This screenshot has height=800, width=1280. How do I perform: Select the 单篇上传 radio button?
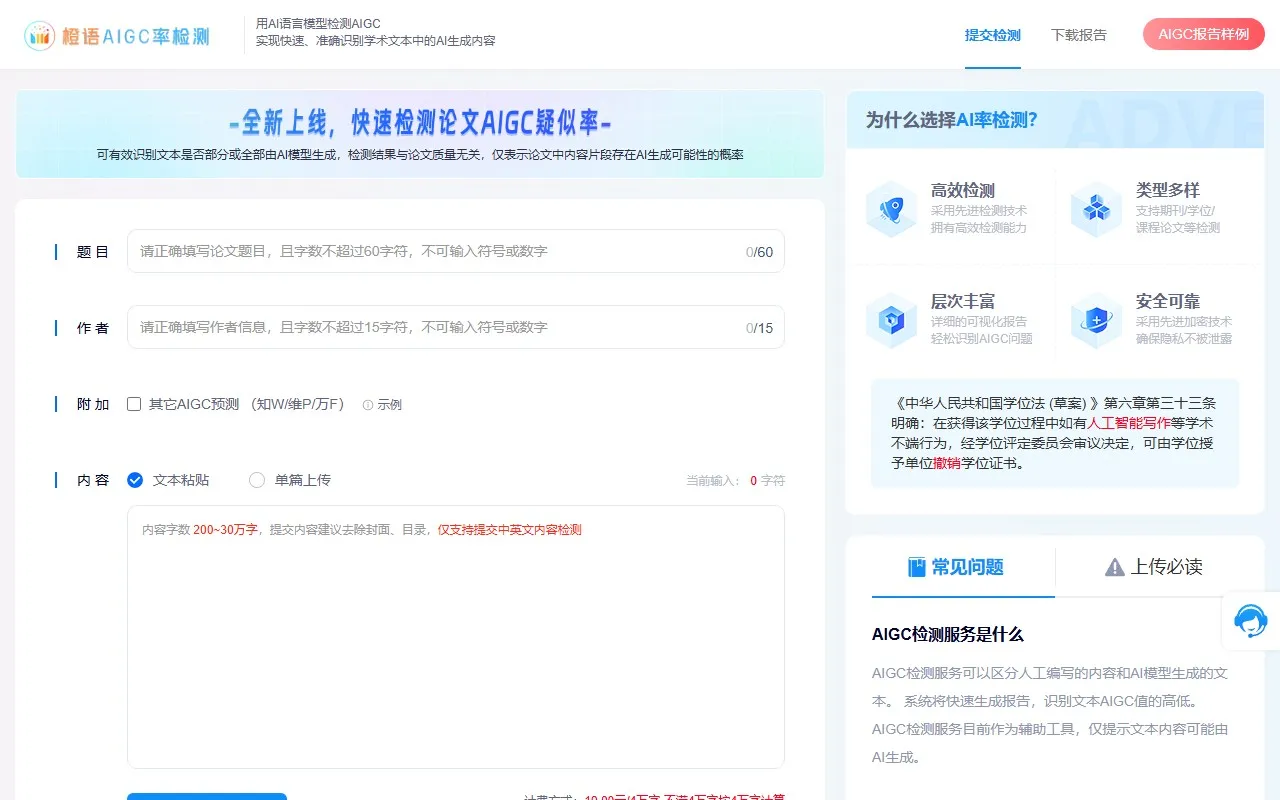(256, 480)
